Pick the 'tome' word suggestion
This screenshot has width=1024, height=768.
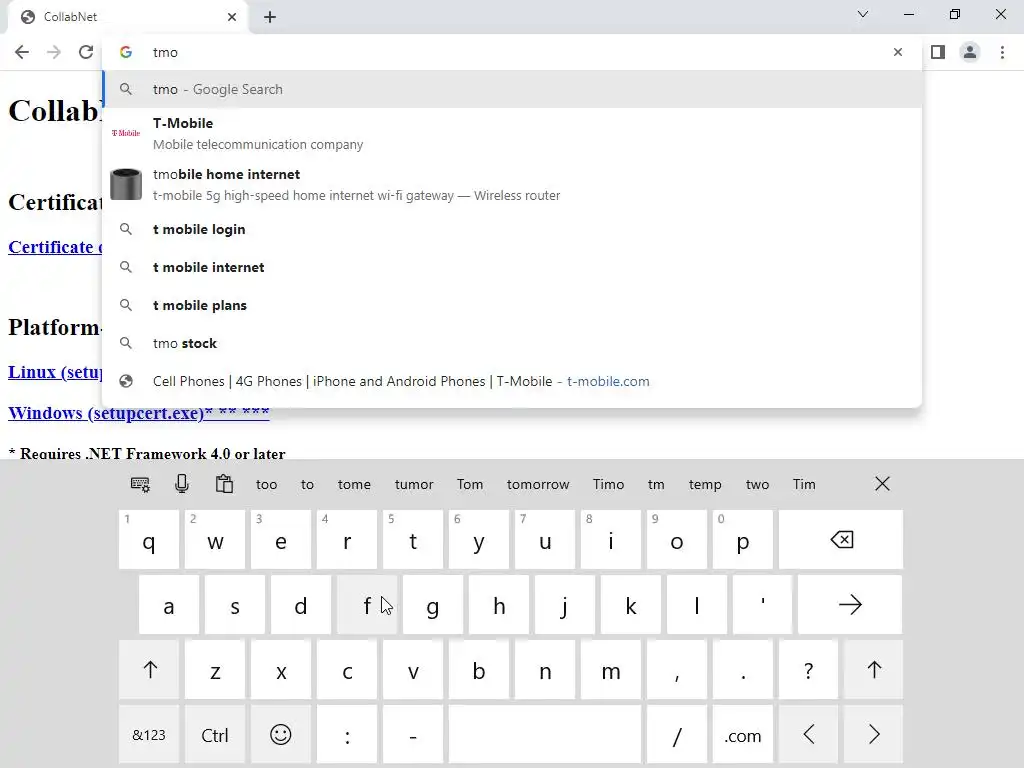coord(354,485)
